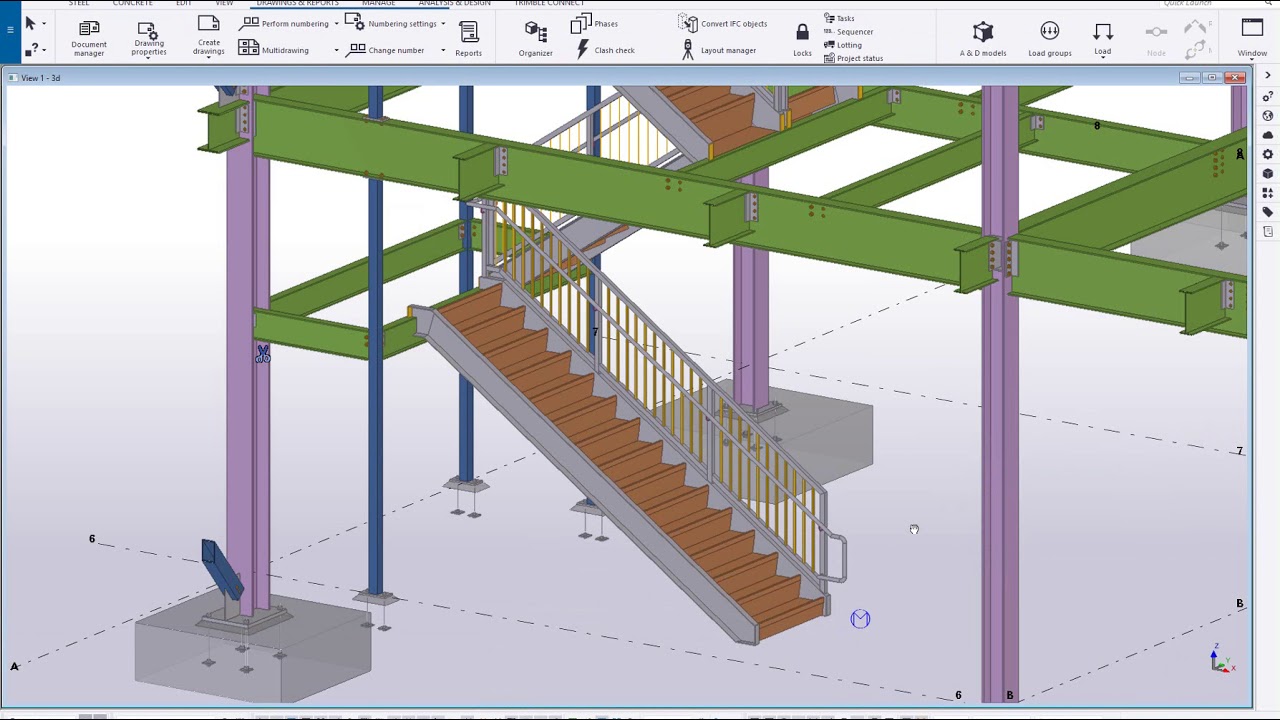Expand the selection arrow dropdown
Image resolution: width=1280 pixels, height=720 pixels.
coord(44,24)
